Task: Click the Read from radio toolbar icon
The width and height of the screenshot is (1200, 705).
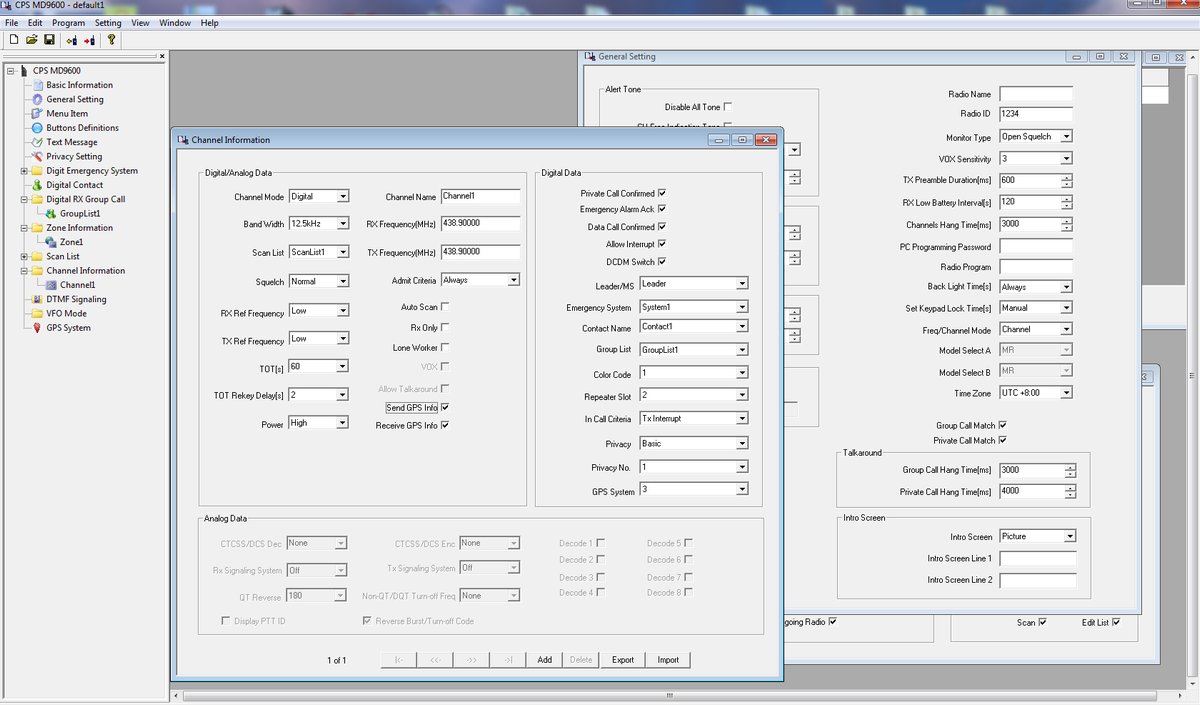Action: click(x=71, y=40)
